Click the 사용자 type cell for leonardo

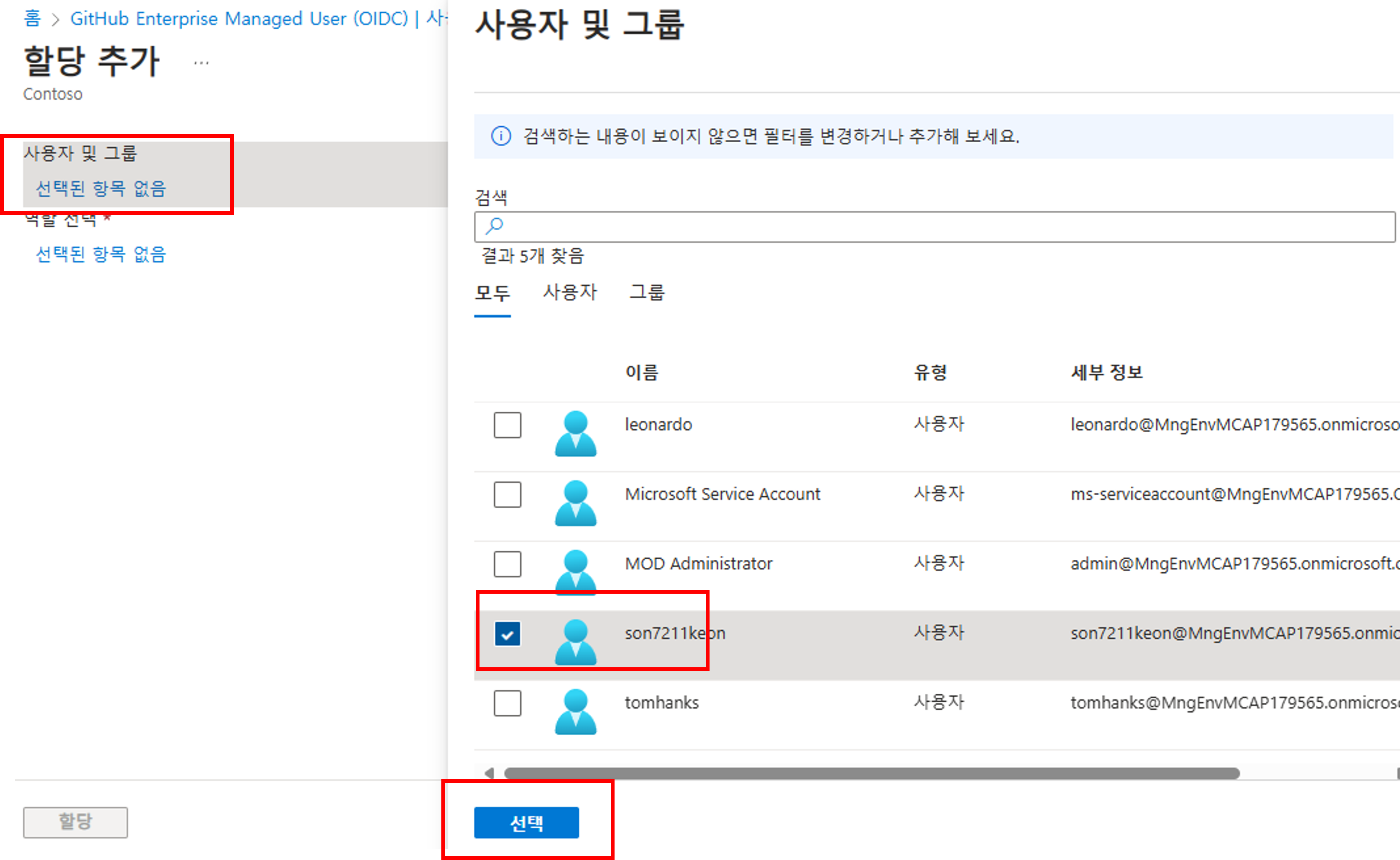[x=939, y=424]
